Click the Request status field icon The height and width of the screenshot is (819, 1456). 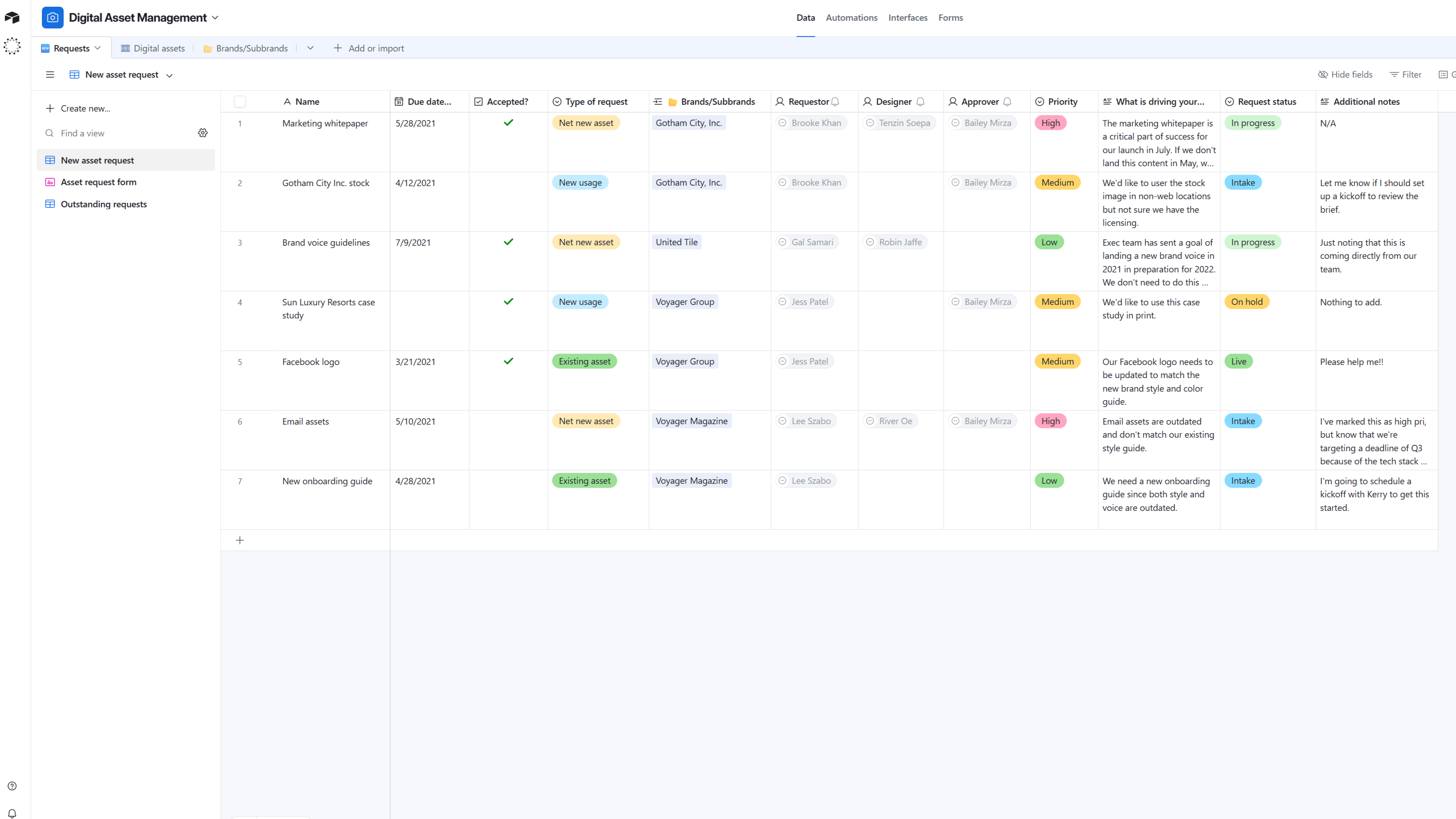1229,102
